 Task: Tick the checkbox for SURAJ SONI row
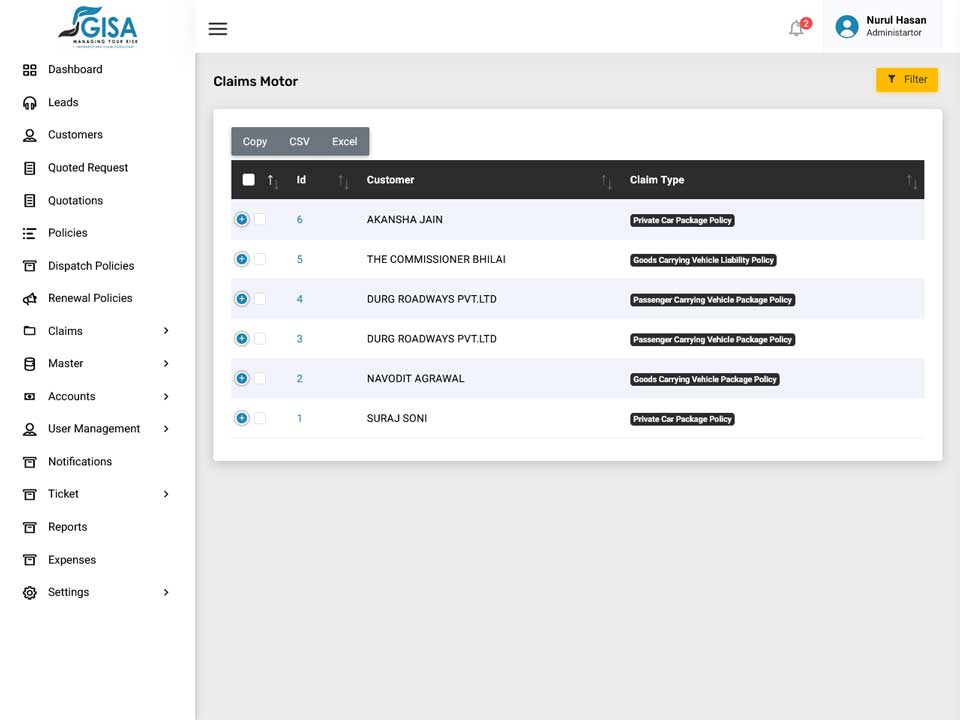[260, 418]
